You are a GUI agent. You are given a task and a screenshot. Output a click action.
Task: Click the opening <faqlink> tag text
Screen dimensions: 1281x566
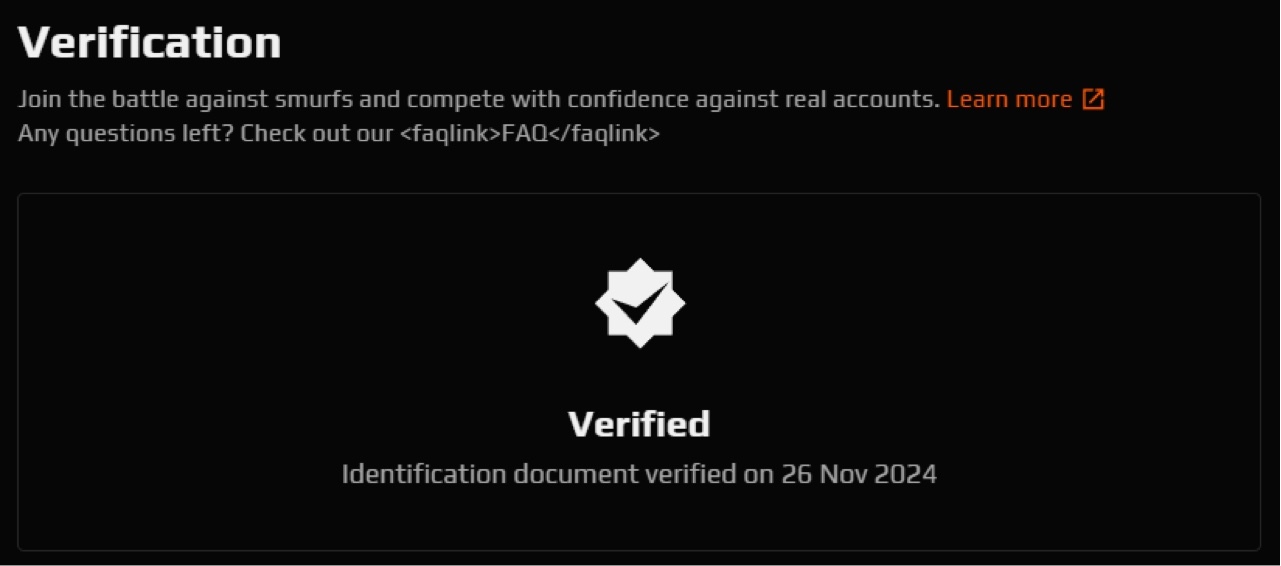tap(450, 133)
